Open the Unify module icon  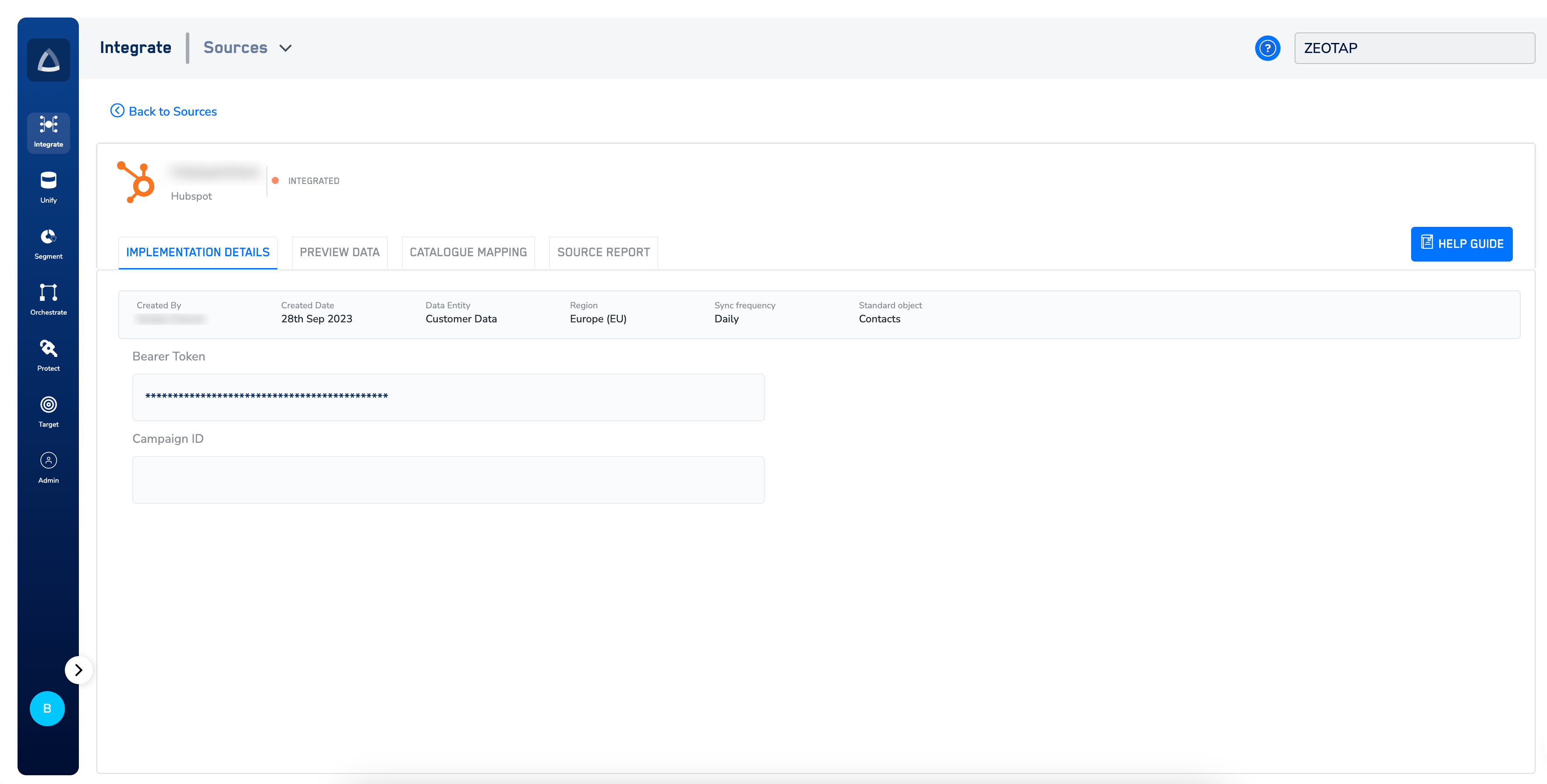pyautogui.click(x=48, y=187)
